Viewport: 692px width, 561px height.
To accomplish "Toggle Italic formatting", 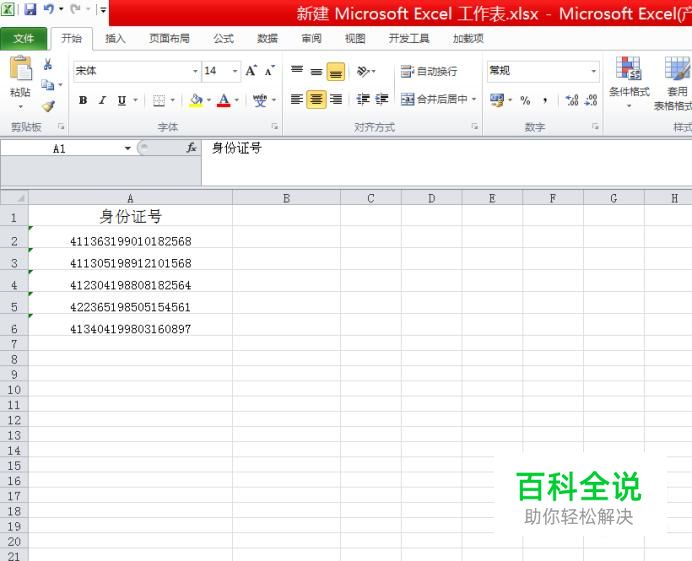I will [x=102, y=100].
